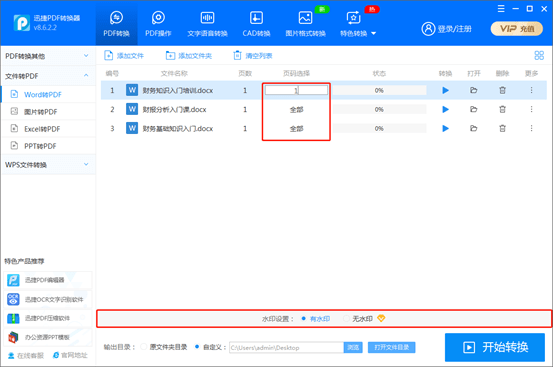Click 全部 page selection for 财报分析入门课.docx
This screenshot has height=367, width=553.
[x=296, y=110]
